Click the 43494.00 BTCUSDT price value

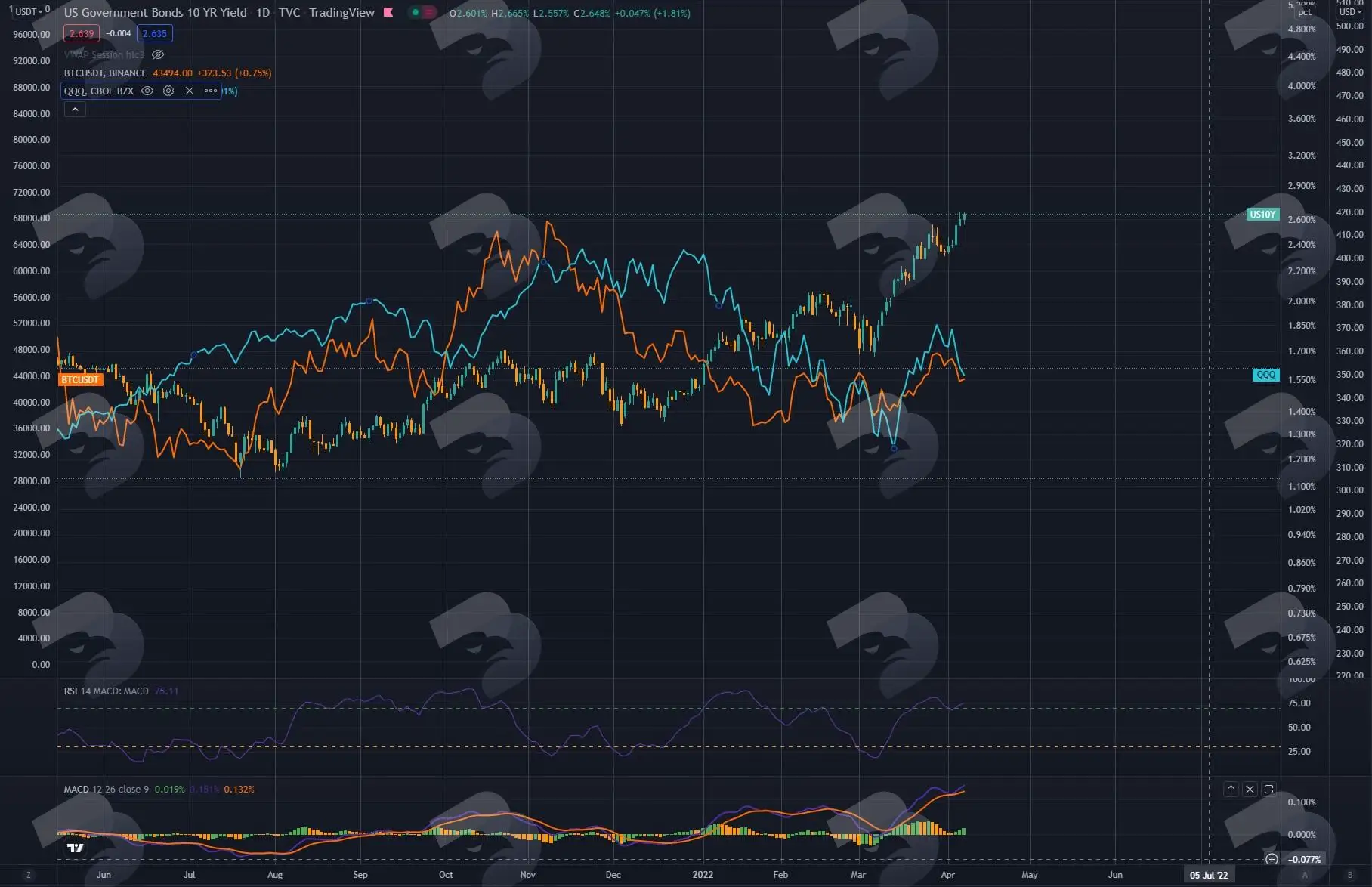coord(172,73)
